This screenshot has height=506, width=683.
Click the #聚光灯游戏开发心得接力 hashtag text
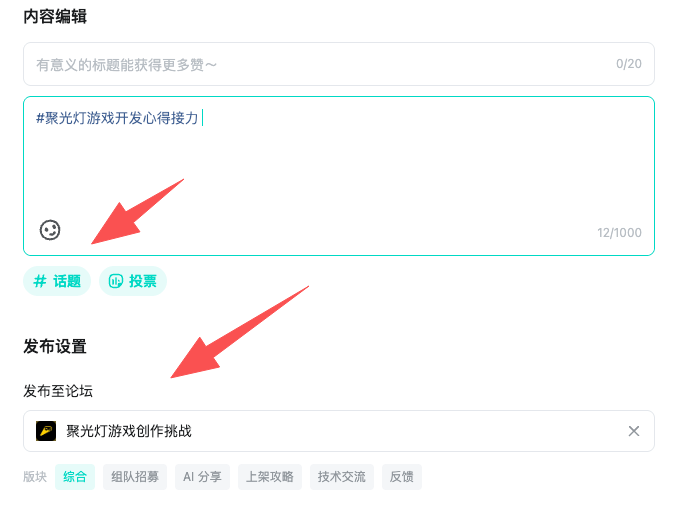click(x=117, y=118)
